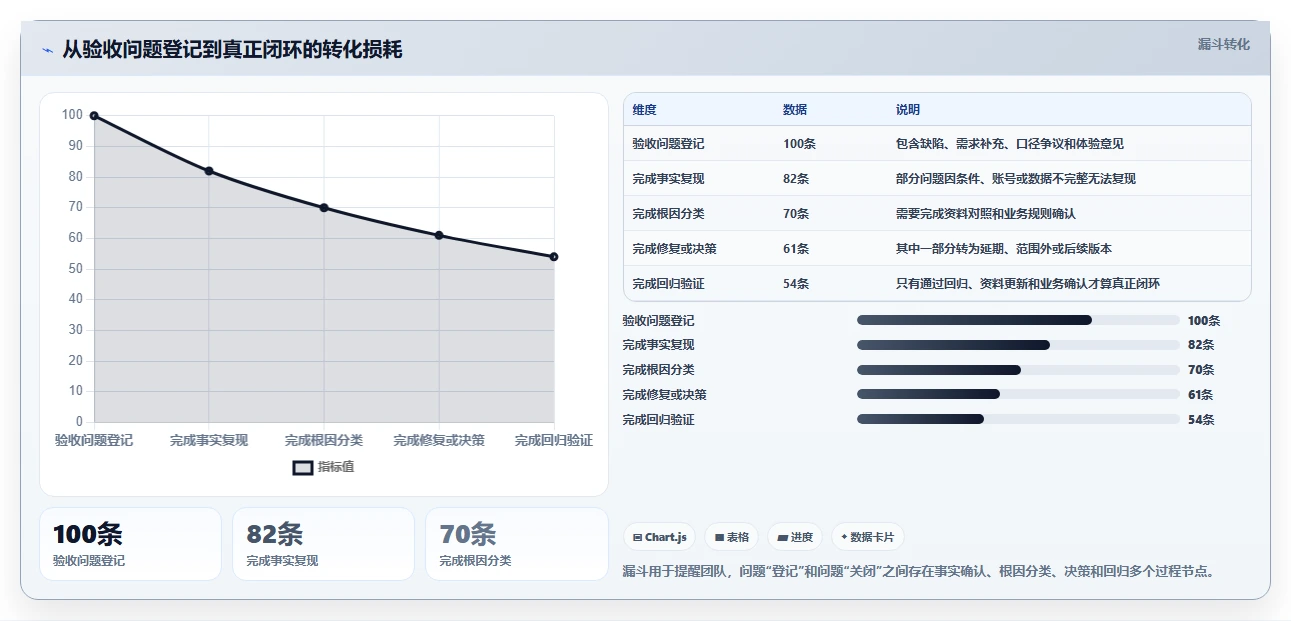Click the 完成根因分类 label in the progress list
The image size is (1291, 621).
[x=658, y=370]
